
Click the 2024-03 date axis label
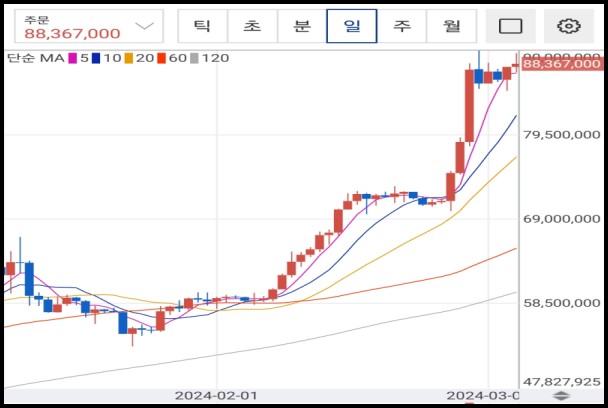(482, 396)
